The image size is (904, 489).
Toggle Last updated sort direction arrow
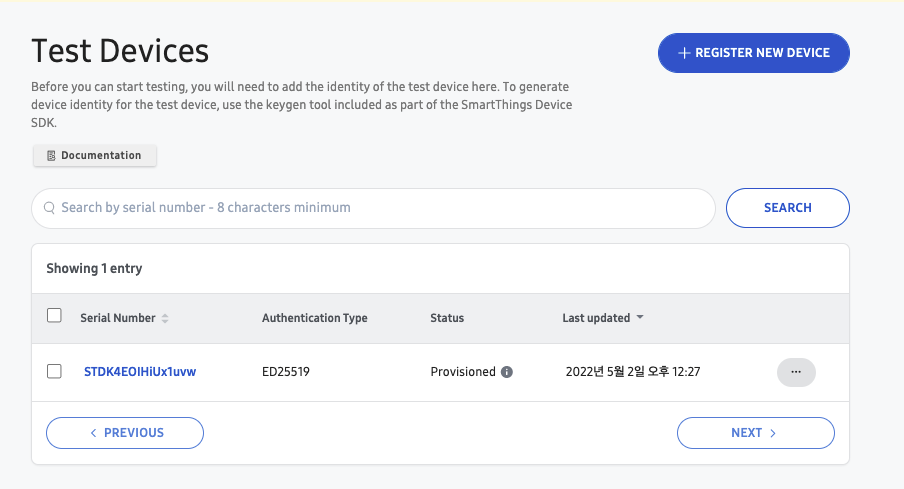[x=640, y=318]
